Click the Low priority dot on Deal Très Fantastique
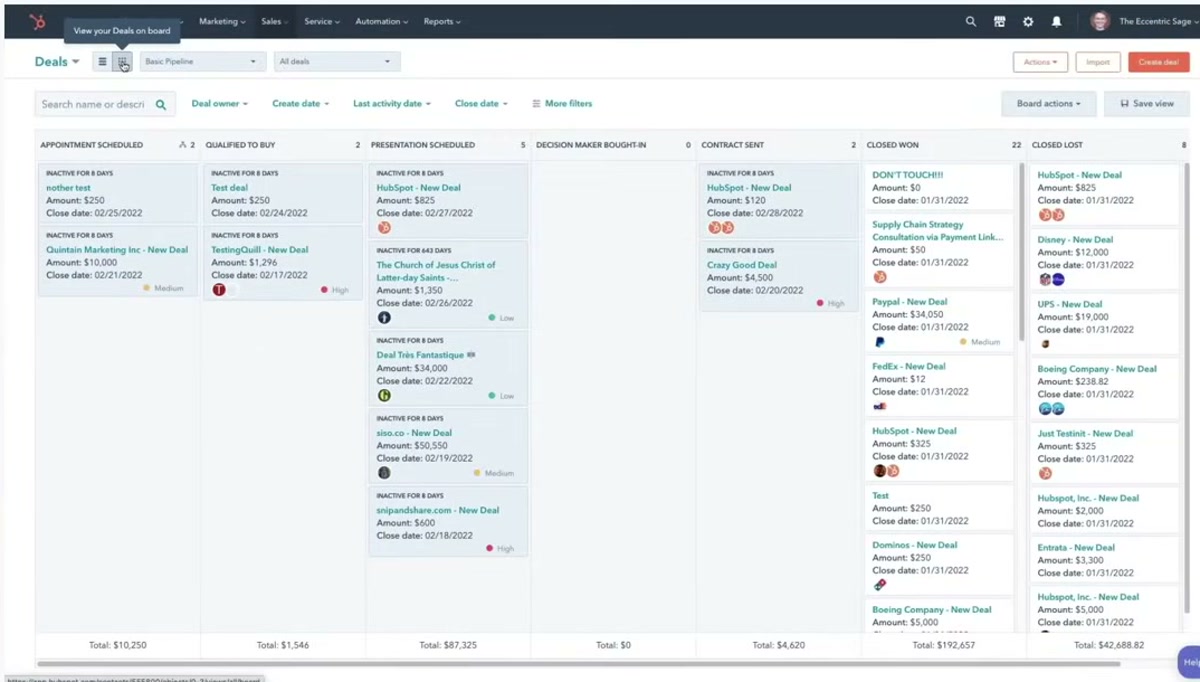Screen dimensions: 1200x682 [492, 396]
